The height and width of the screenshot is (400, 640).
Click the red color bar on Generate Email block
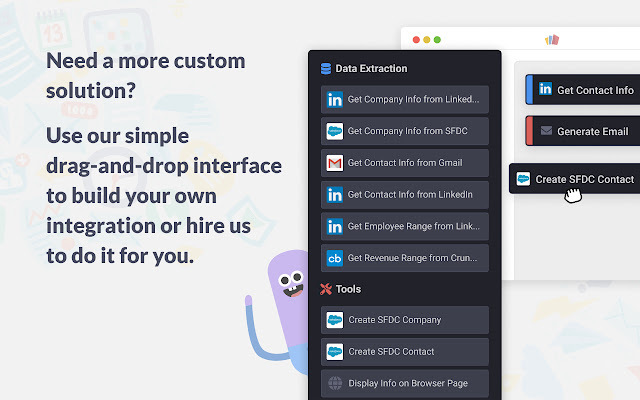(x=529, y=131)
